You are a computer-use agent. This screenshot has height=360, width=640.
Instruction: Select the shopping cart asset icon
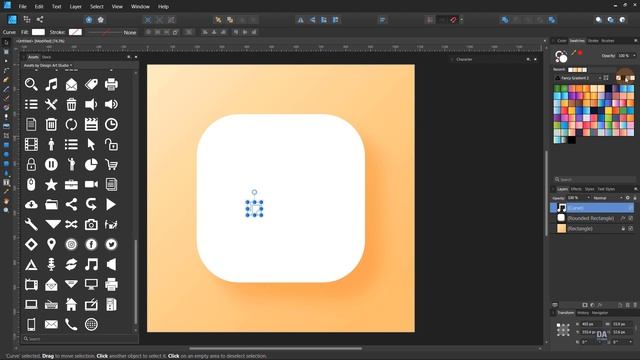(111, 164)
